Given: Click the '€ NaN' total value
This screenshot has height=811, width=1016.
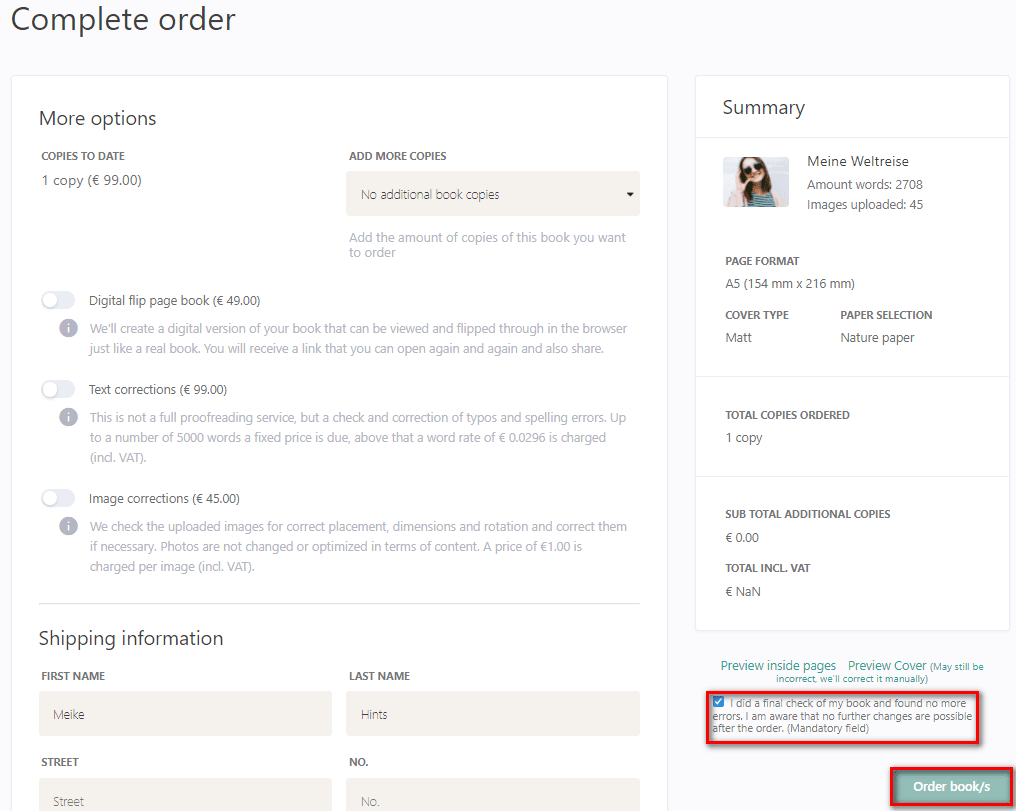Looking at the screenshot, I should pyautogui.click(x=743, y=591).
